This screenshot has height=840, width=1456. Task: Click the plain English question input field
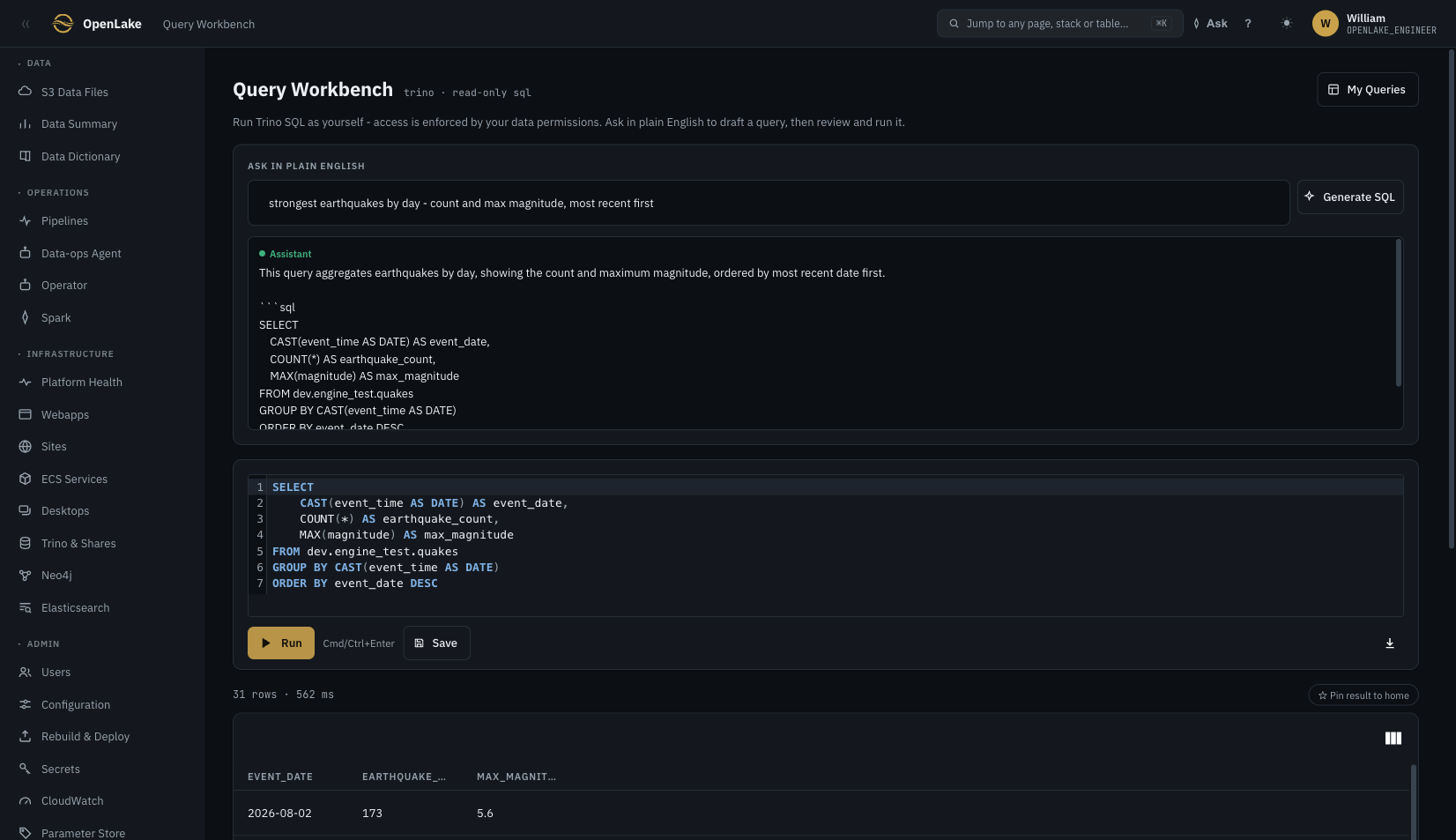point(769,203)
